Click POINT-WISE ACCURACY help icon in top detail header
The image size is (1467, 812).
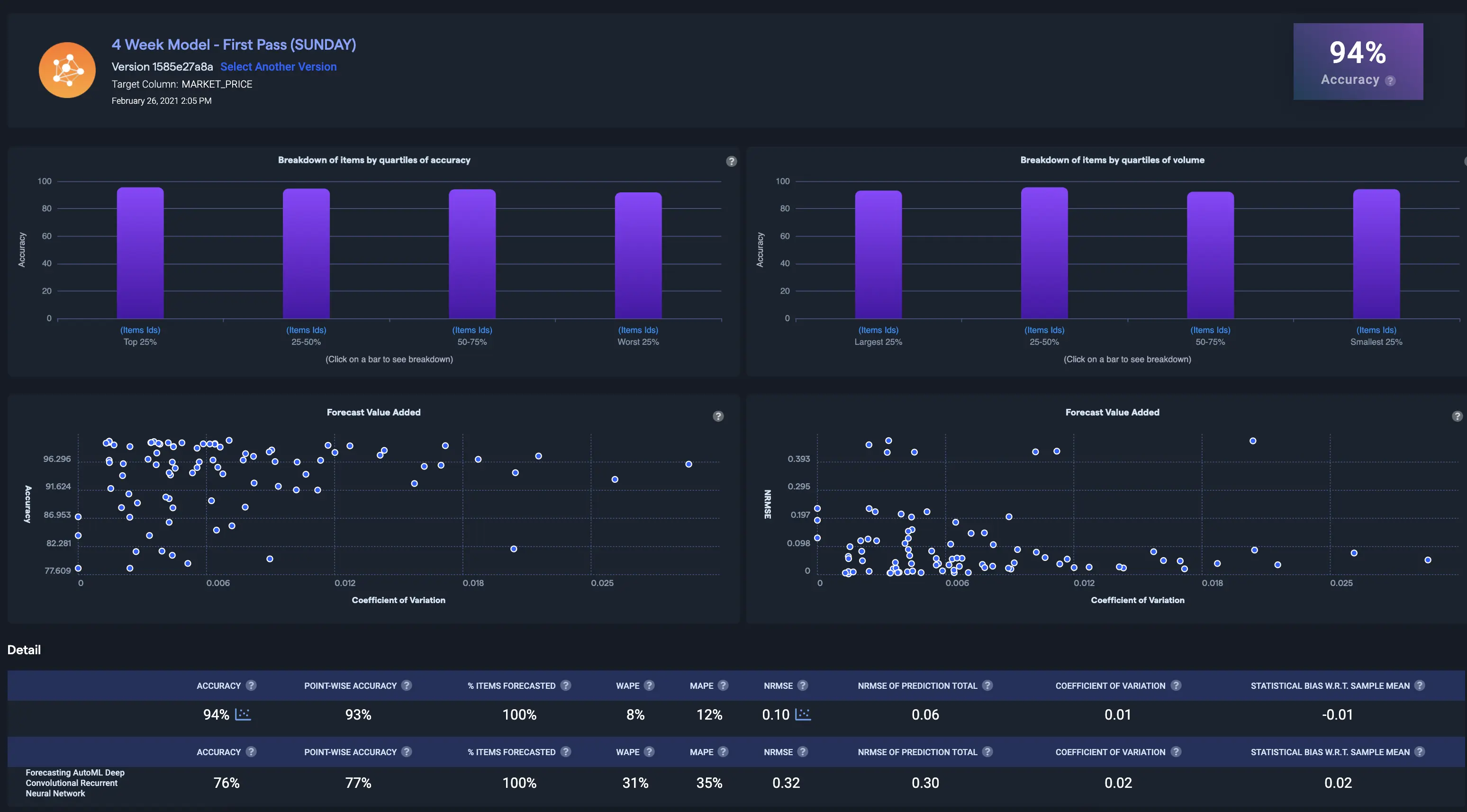[x=407, y=686]
